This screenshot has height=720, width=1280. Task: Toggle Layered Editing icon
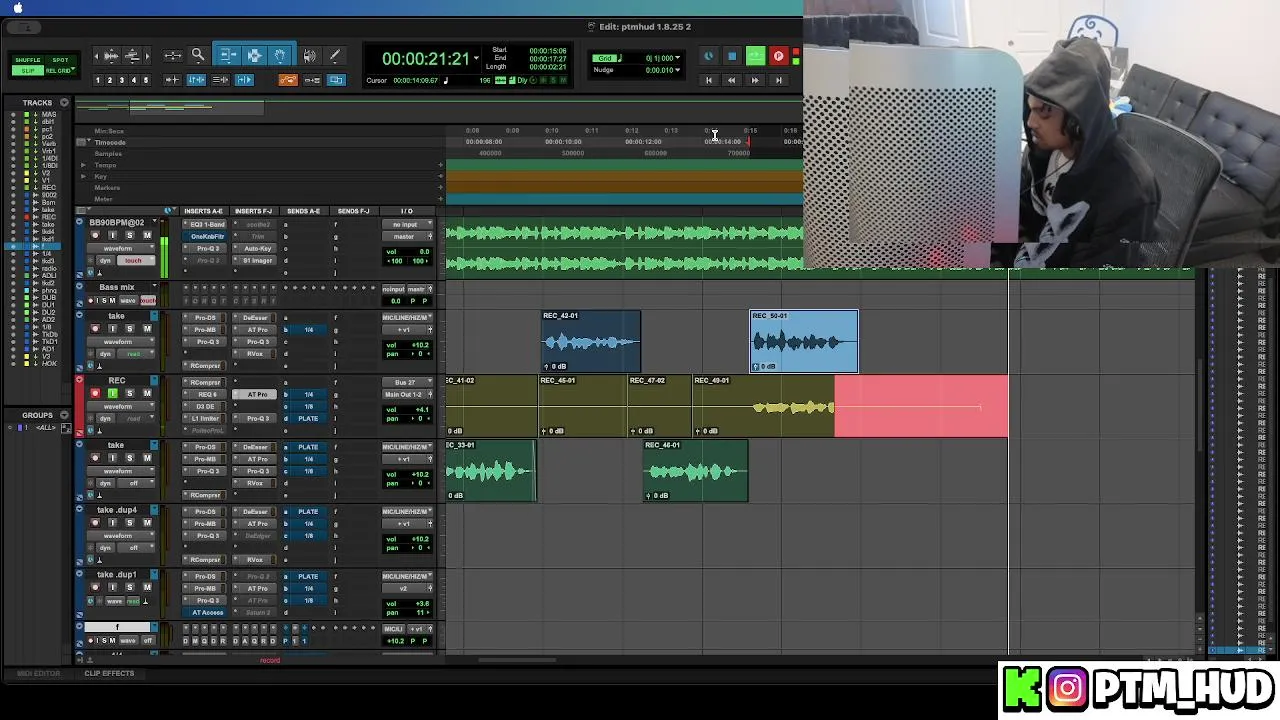coord(336,80)
